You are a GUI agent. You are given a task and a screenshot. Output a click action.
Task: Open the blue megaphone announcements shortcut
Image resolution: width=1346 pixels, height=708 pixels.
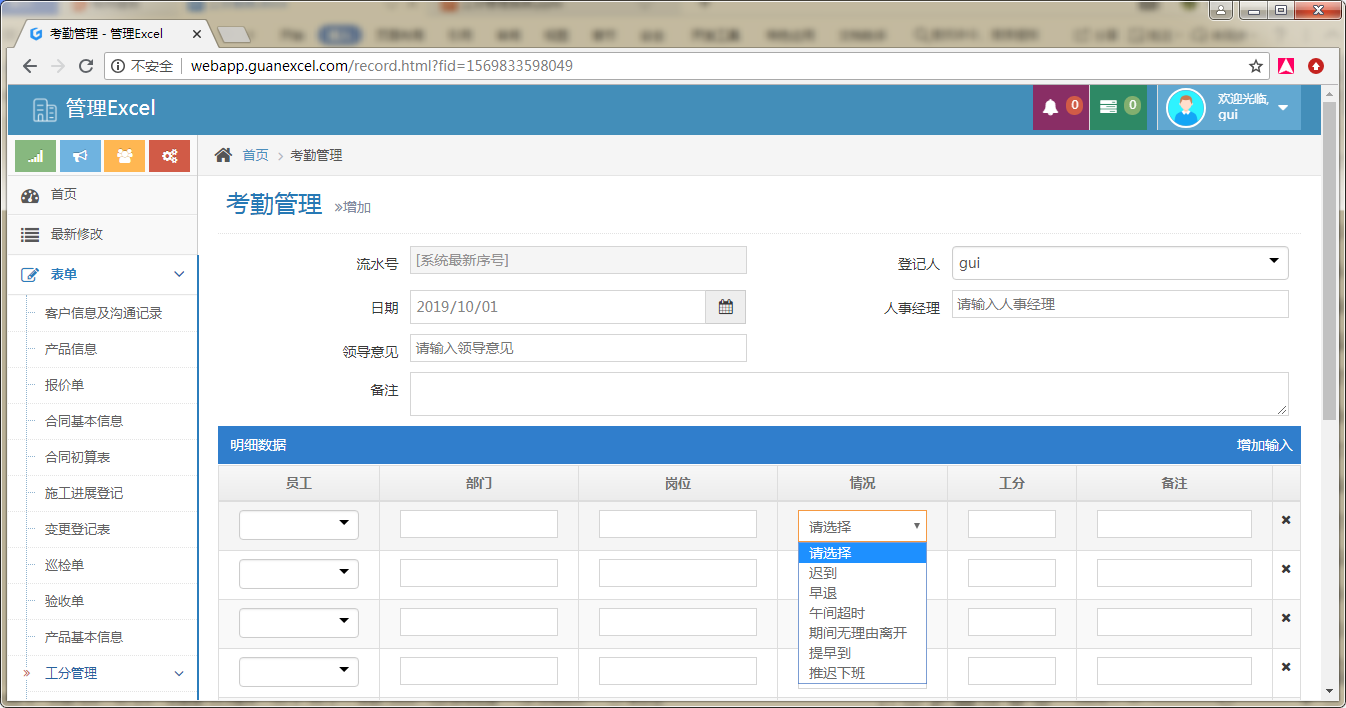point(80,156)
